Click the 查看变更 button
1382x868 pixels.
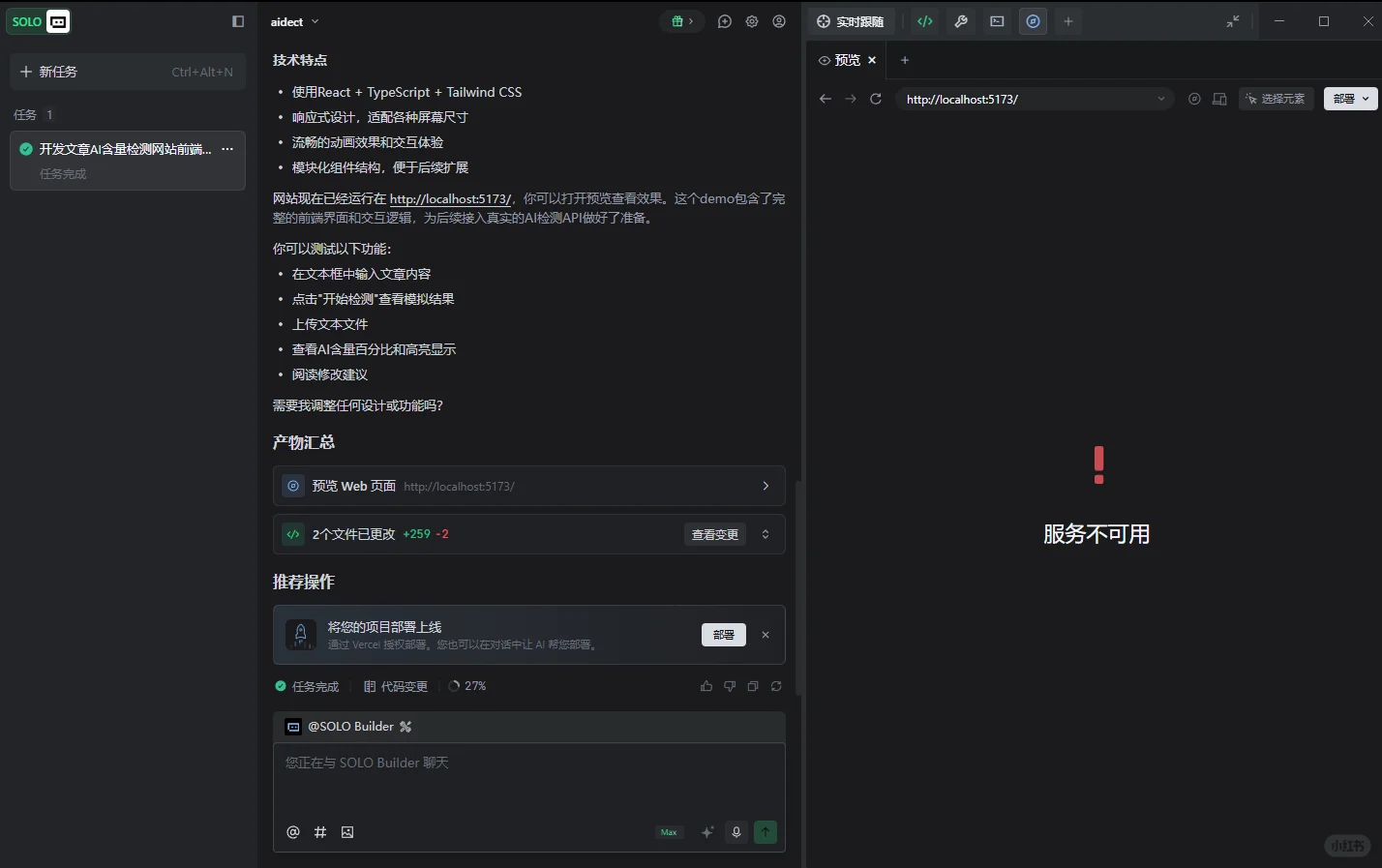[x=714, y=533]
